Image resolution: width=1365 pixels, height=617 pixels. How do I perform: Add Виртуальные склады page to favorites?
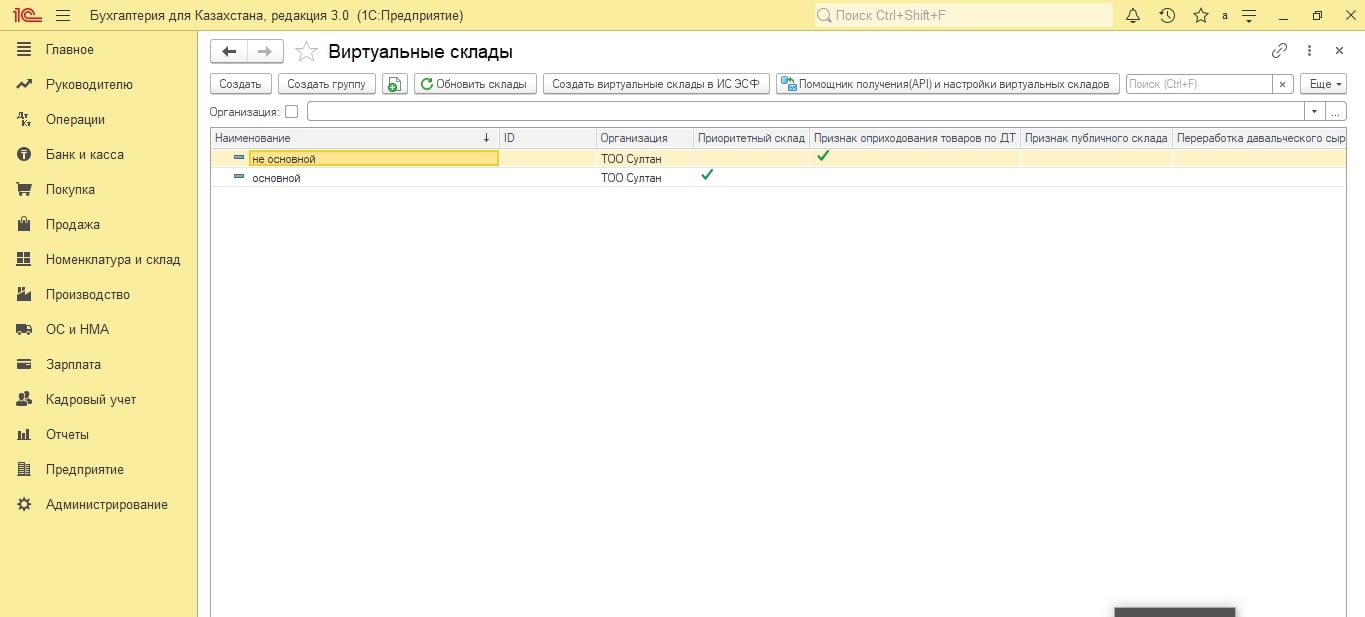[x=307, y=52]
